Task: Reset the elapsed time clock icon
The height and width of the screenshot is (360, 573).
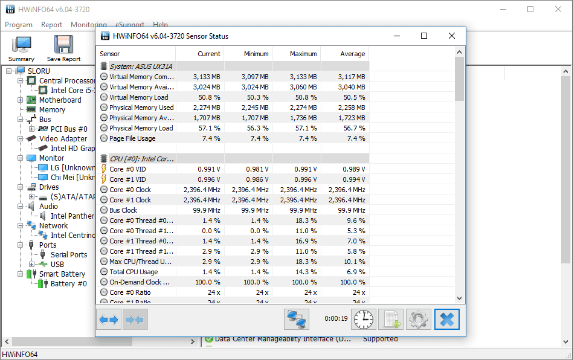Action: pyautogui.click(x=363, y=319)
